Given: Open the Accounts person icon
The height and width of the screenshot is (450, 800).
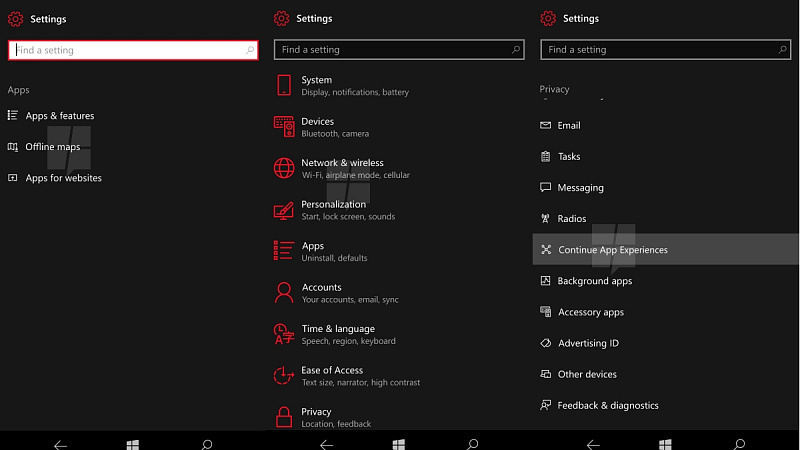Looking at the screenshot, I should pos(284,293).
